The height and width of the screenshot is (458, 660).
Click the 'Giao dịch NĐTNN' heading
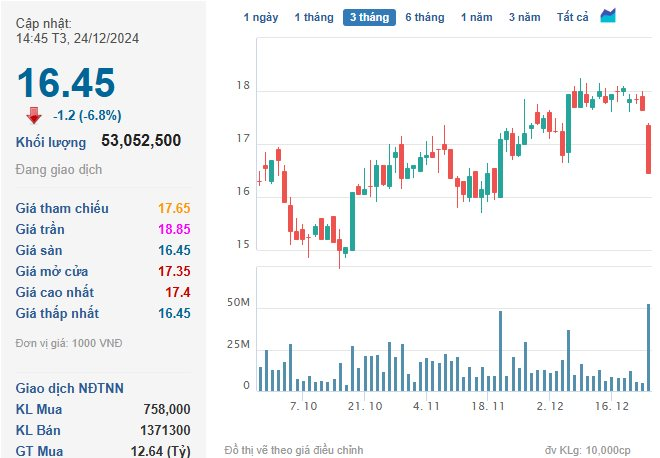pyautogui.click(x=69, y=388)
